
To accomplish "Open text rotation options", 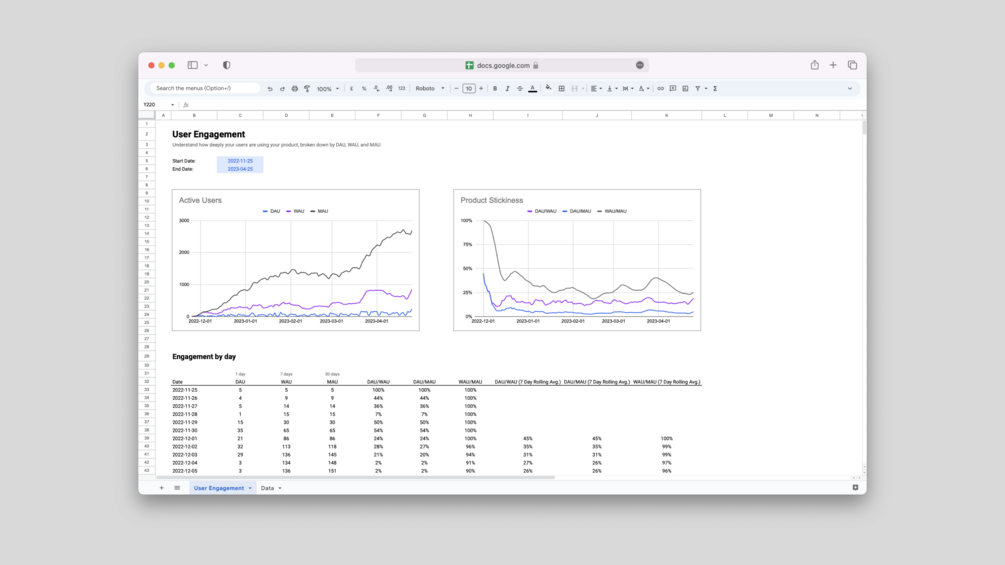I will click(x=644, y=88).
